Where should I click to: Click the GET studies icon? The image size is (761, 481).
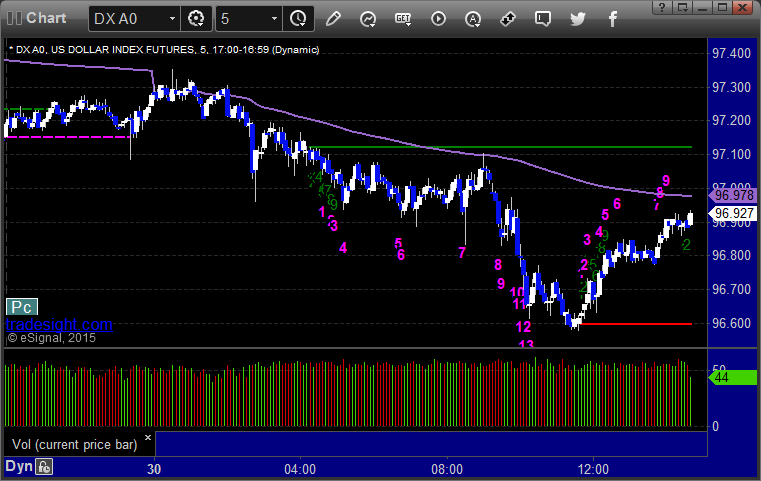403,19
